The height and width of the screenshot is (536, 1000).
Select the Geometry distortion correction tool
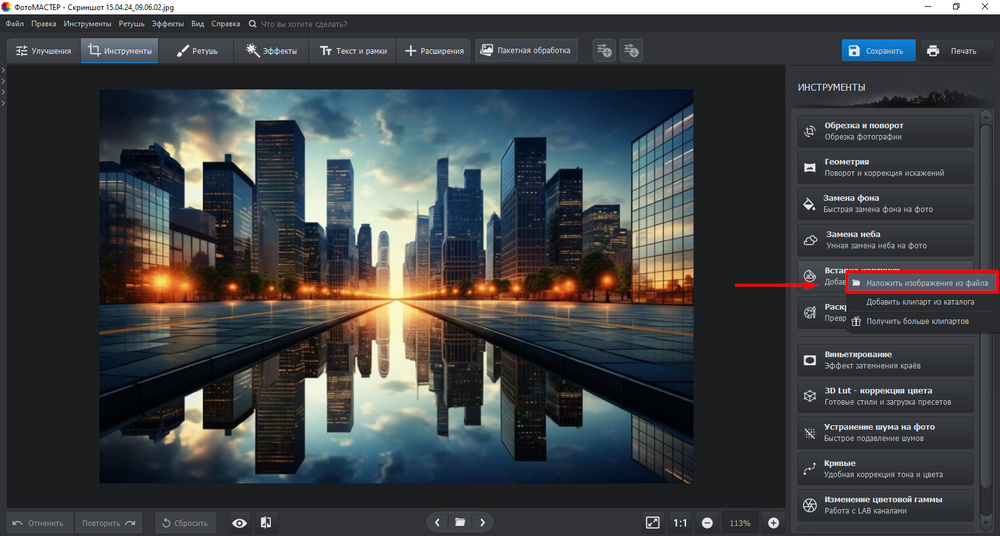pos(885,167)
